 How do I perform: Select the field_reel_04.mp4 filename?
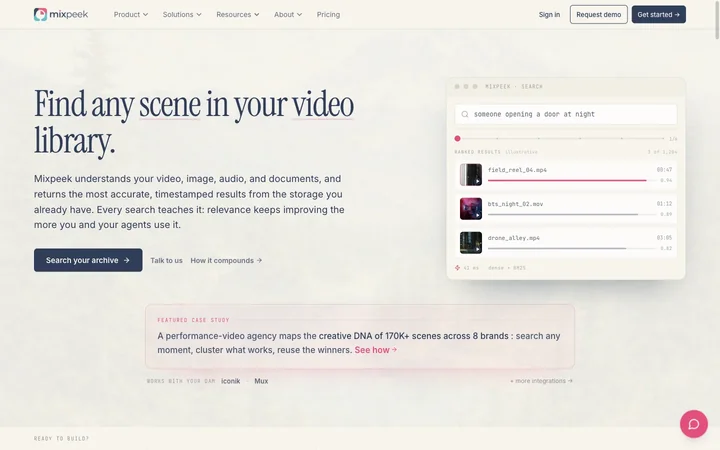click(517, 170)
